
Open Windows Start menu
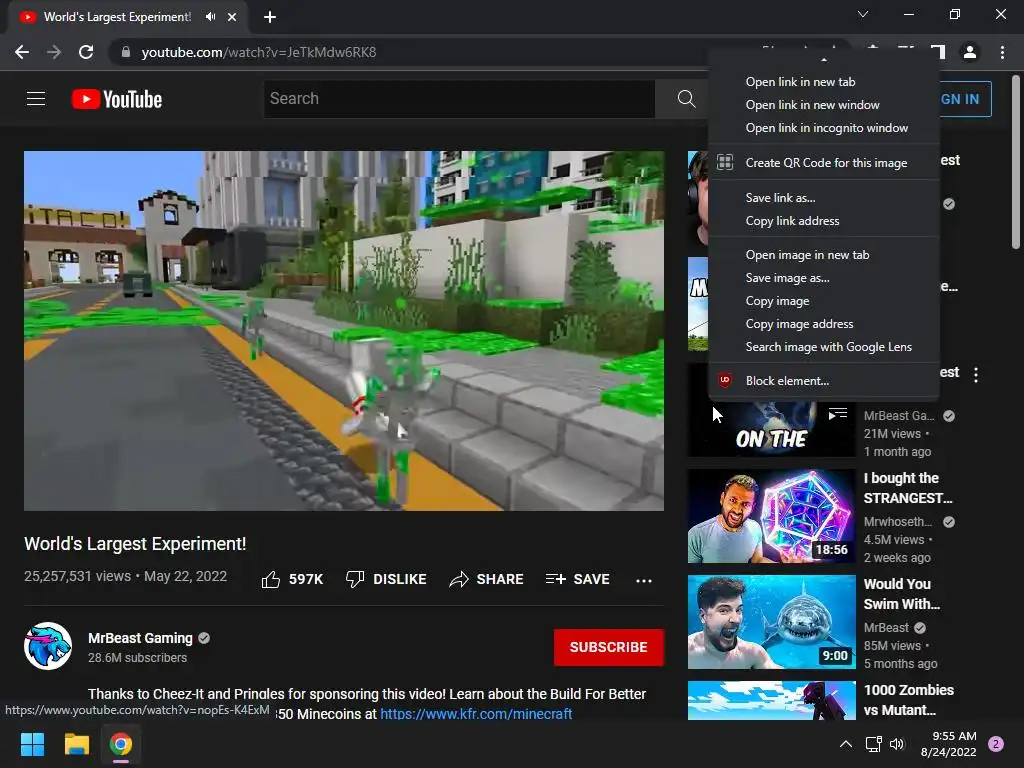(x=32, y=744)
